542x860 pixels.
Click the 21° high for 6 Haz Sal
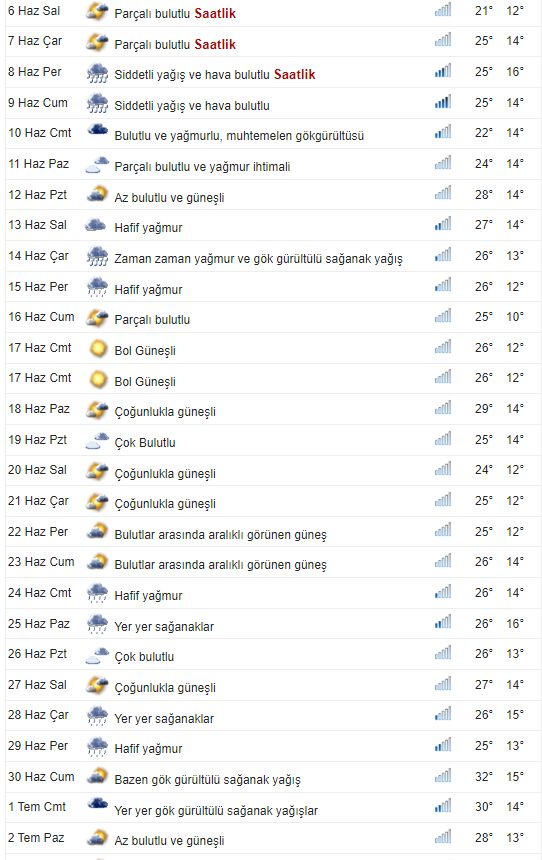[484, 10]
